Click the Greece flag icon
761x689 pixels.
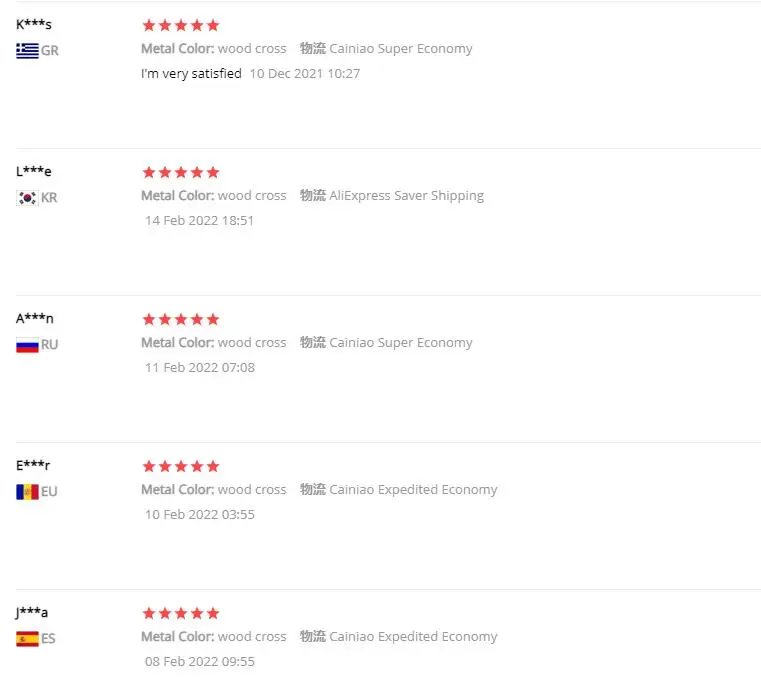tap(27, 50)
